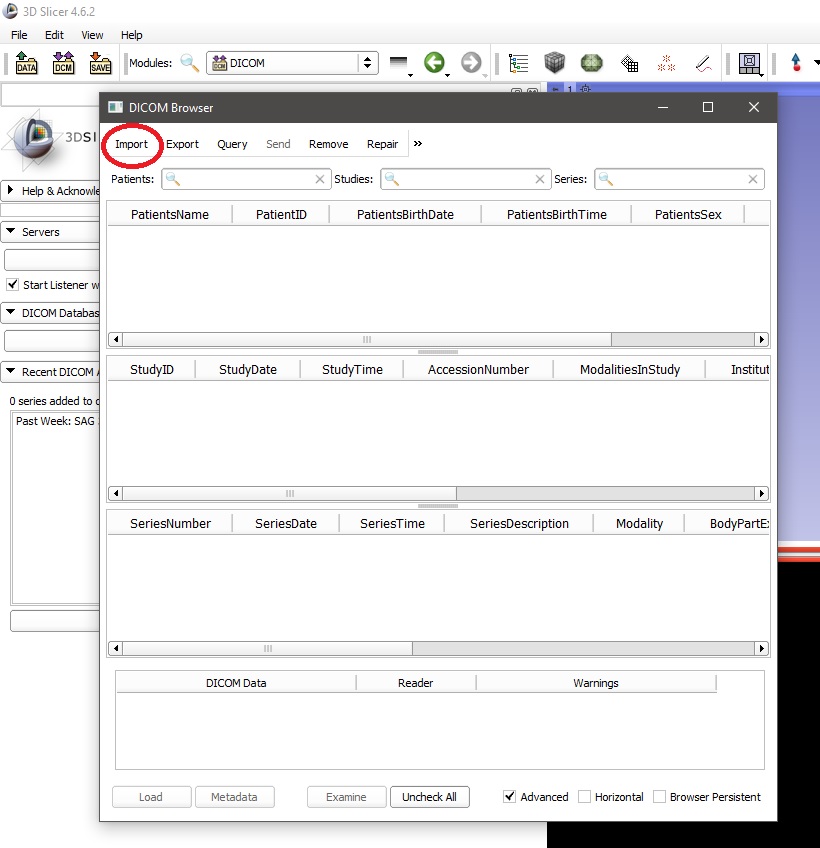The image size is (820, 848).
Task: Click the load DATA toolbar icon
Action: (x=27, y=64)
